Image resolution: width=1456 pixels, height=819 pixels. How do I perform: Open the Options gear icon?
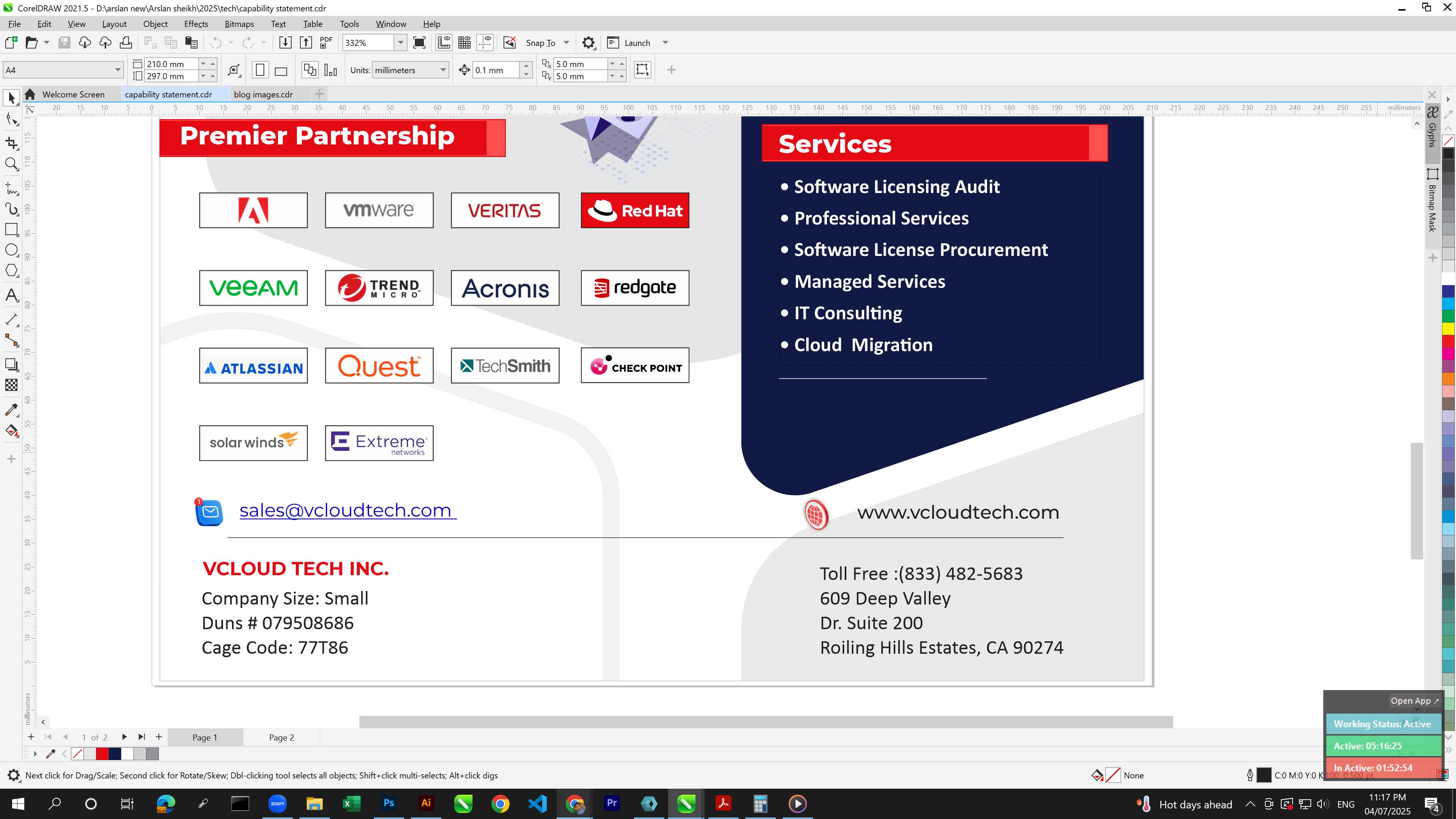[588, 43]
